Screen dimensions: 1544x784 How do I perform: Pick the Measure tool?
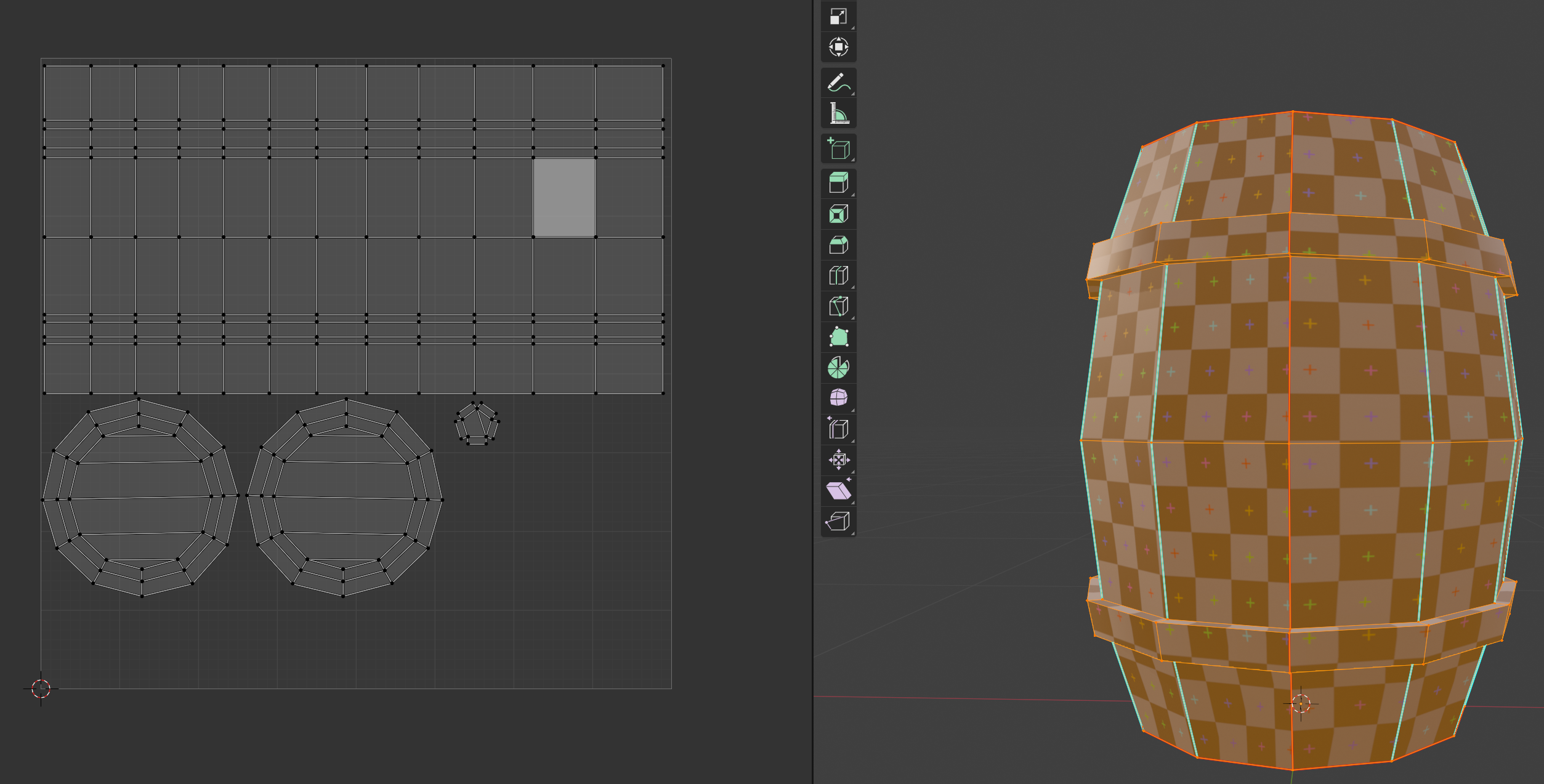[838, 113]
